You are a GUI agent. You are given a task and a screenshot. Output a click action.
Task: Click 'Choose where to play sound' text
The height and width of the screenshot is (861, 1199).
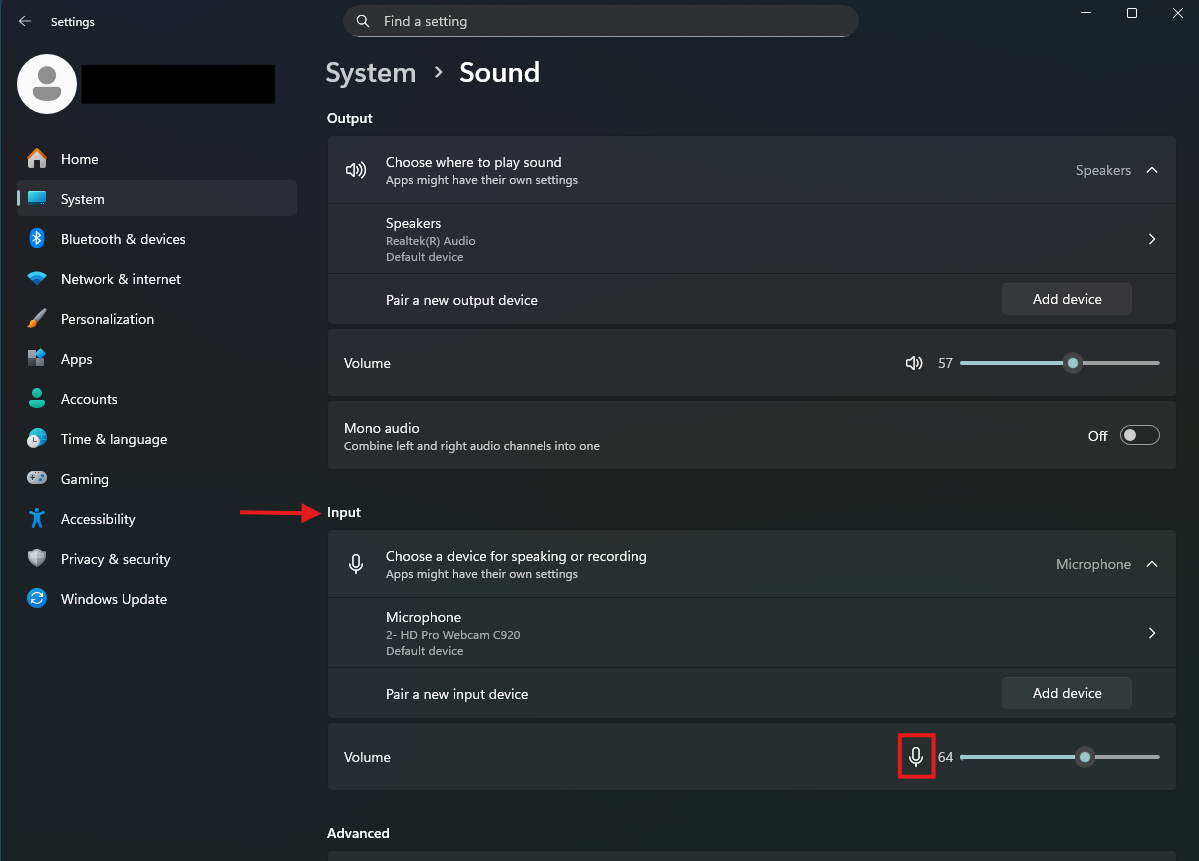[473, 162]
